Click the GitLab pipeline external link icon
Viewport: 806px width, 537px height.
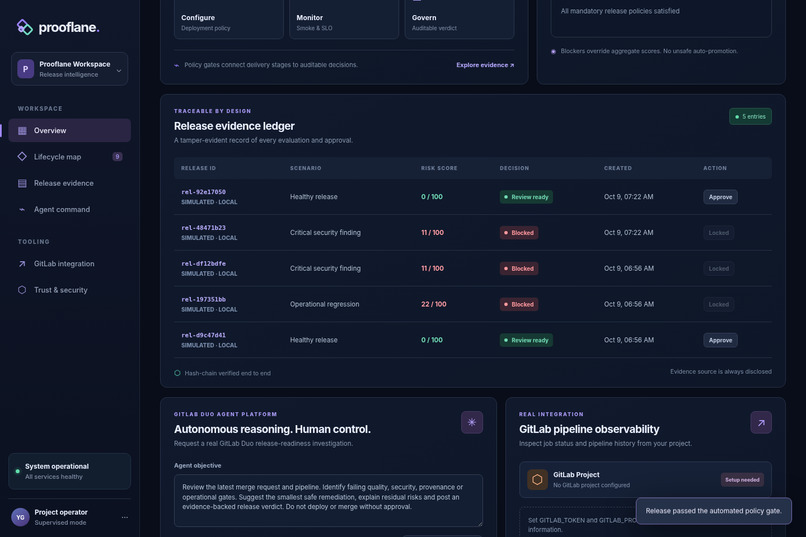pos(761,422)
